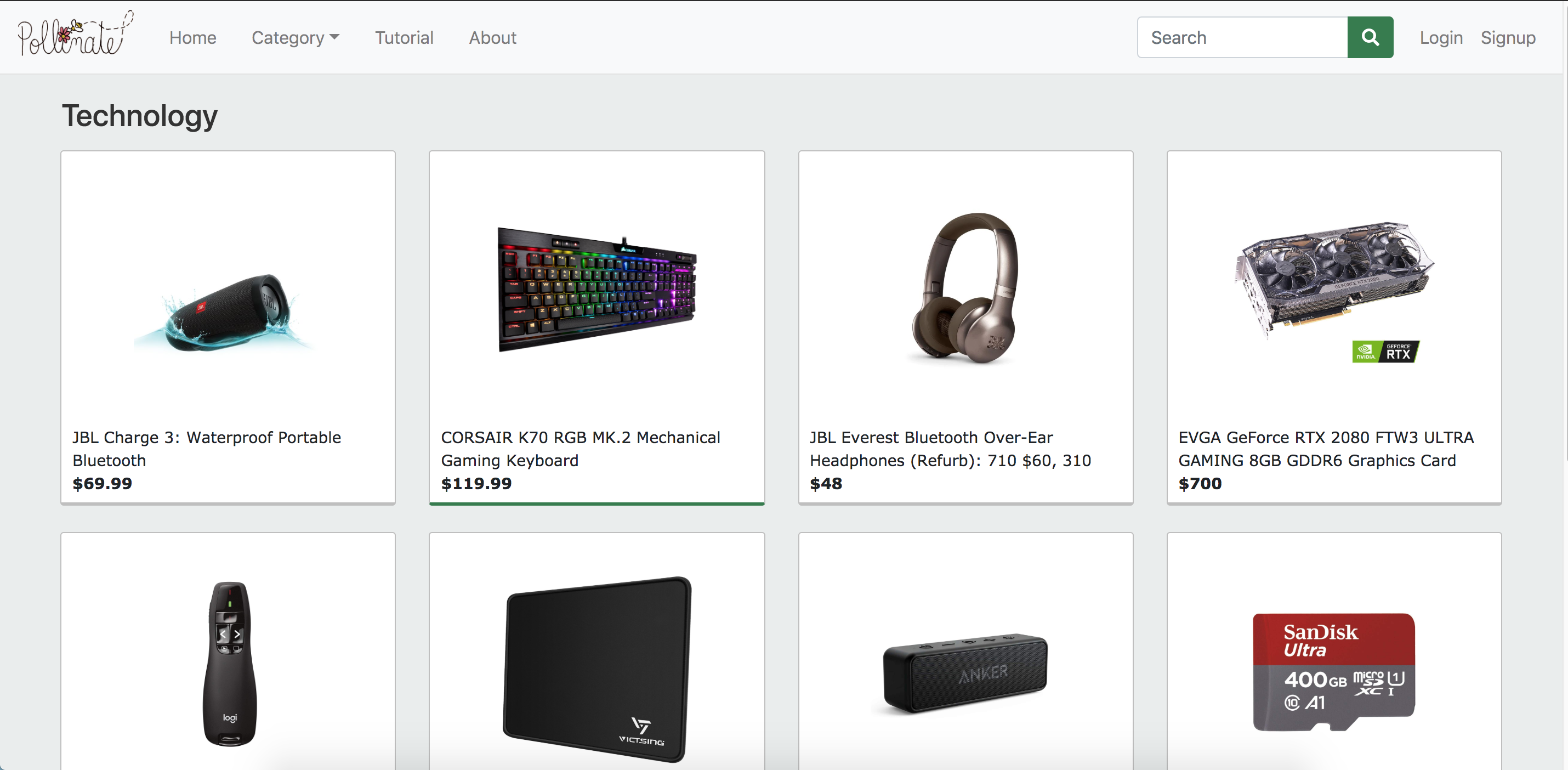1568x770 pixels.
Task: Visit the About page link
Action: (492, 38)
